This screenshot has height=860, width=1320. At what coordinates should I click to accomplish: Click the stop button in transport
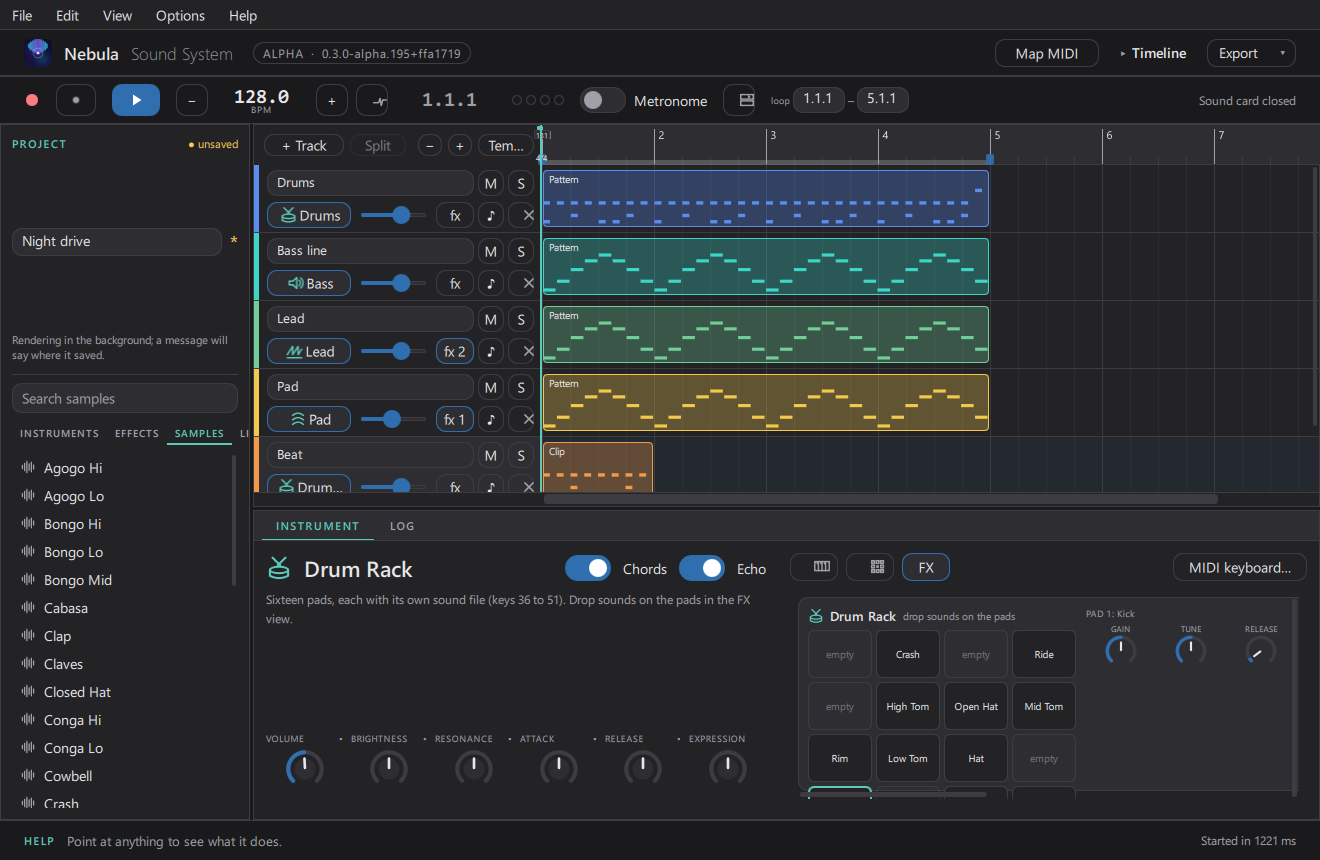75,100
